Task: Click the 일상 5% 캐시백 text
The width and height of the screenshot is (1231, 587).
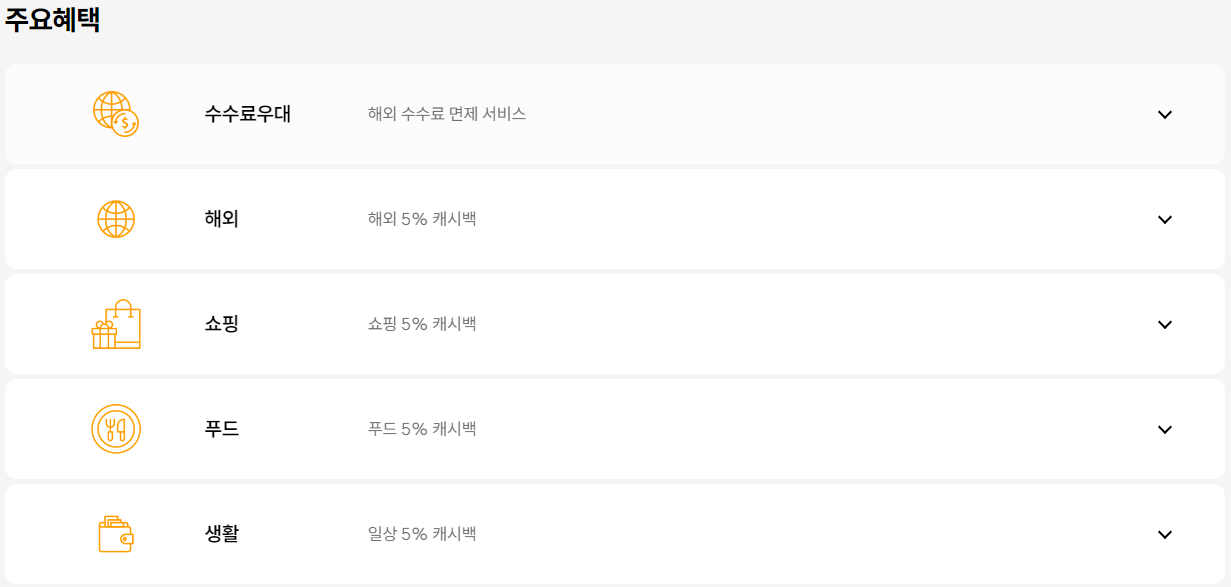Action: click(x=421, y=533)
